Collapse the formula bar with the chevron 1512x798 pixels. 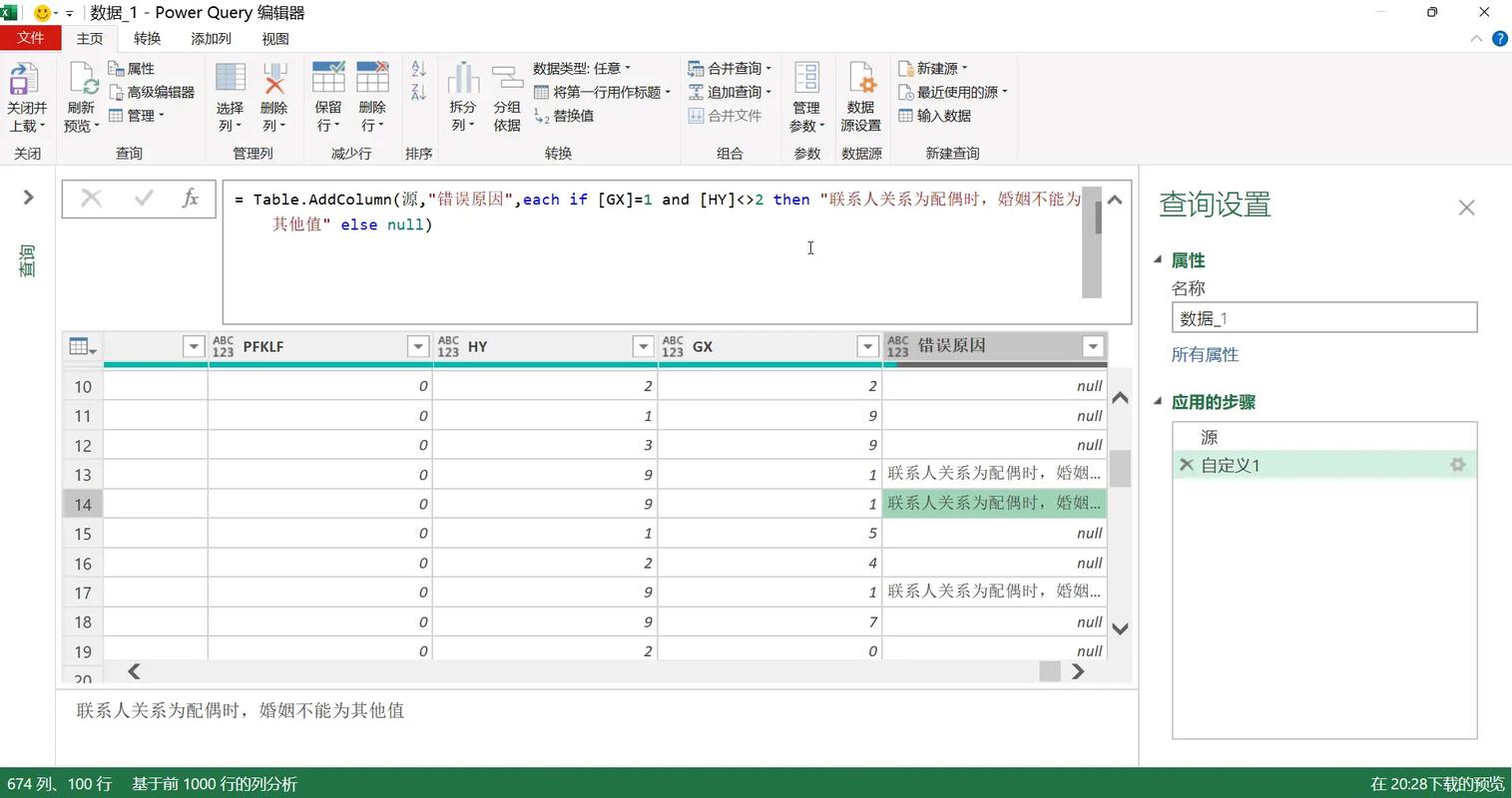pyautogui.click(x=1115, y=199)
